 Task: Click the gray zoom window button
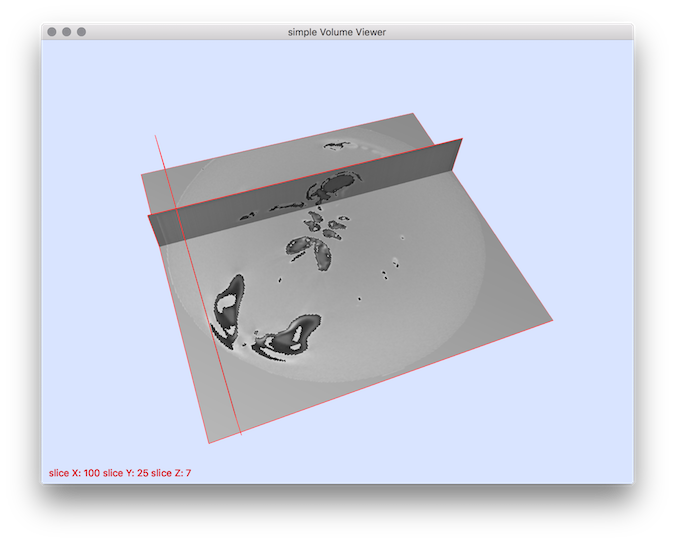coord(82,32)
